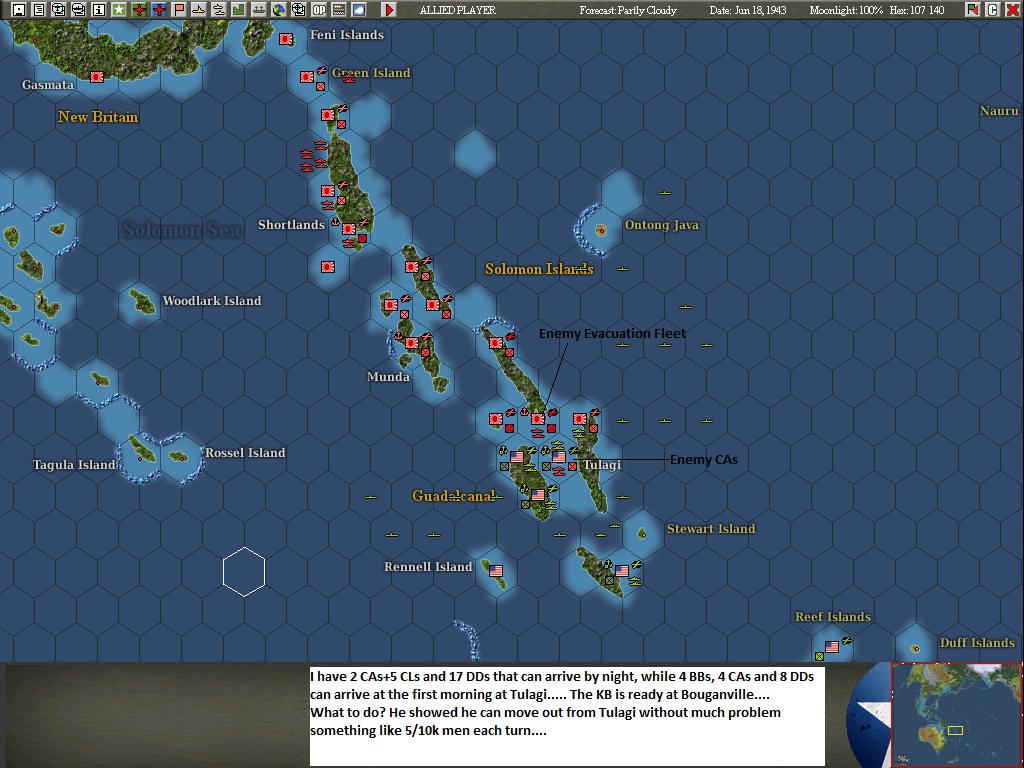
Task: Select the Japanese base flag at Green Island
Action: click(307, 77)
